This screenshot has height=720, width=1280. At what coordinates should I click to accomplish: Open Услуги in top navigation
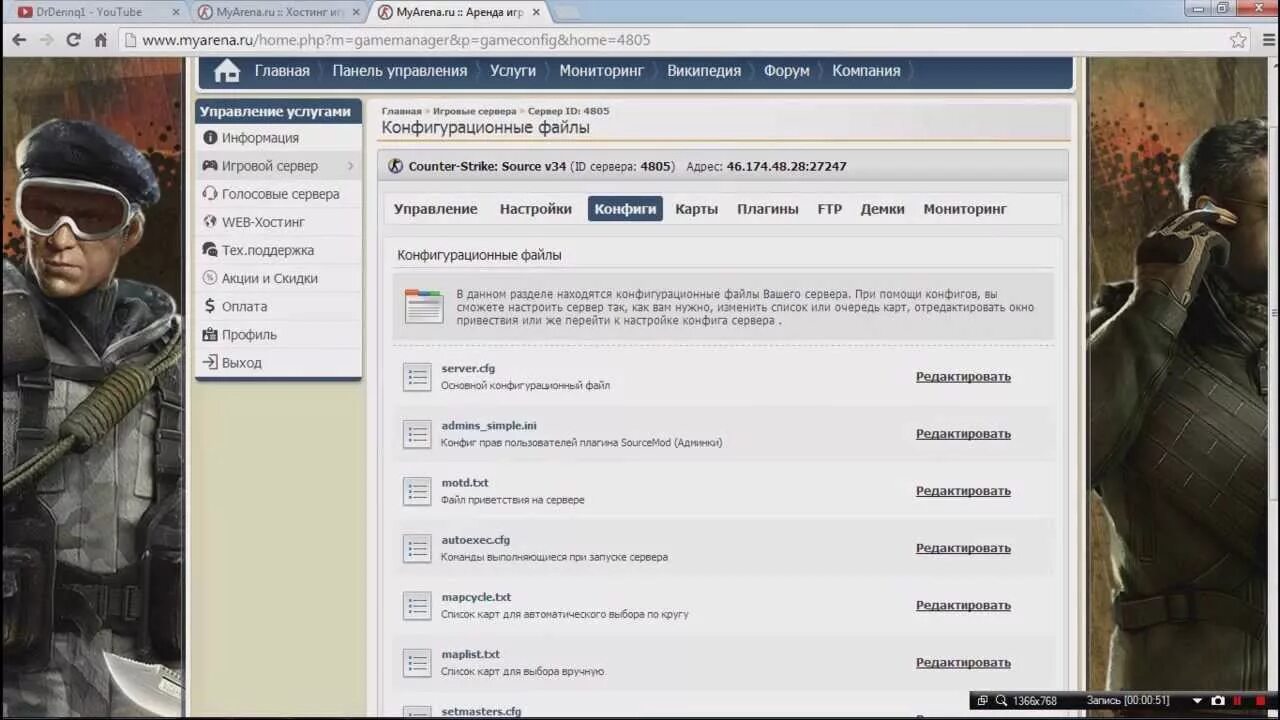(513, 71)
